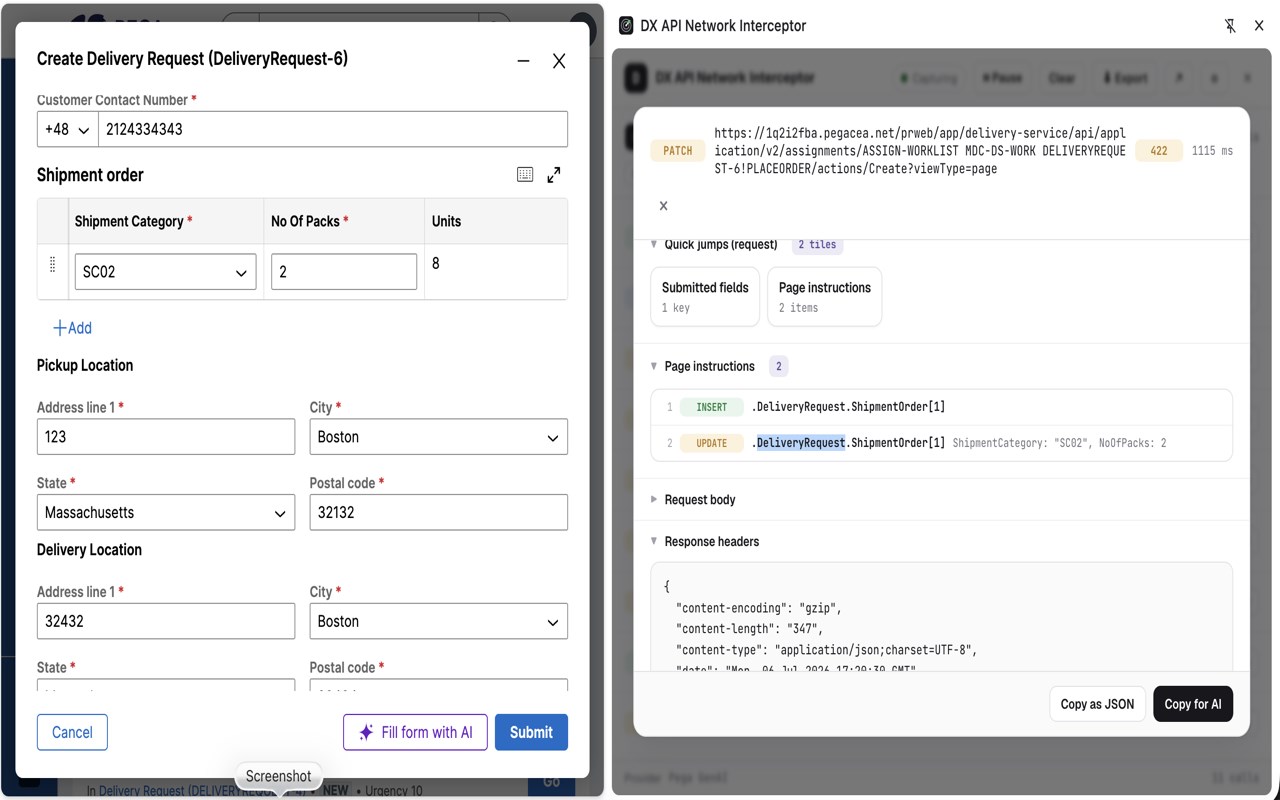Click Copy for AI

tap(1193, 704)
